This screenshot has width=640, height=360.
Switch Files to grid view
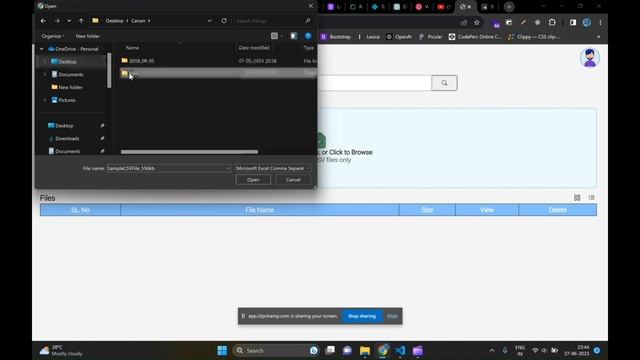(x=577, y=198)
